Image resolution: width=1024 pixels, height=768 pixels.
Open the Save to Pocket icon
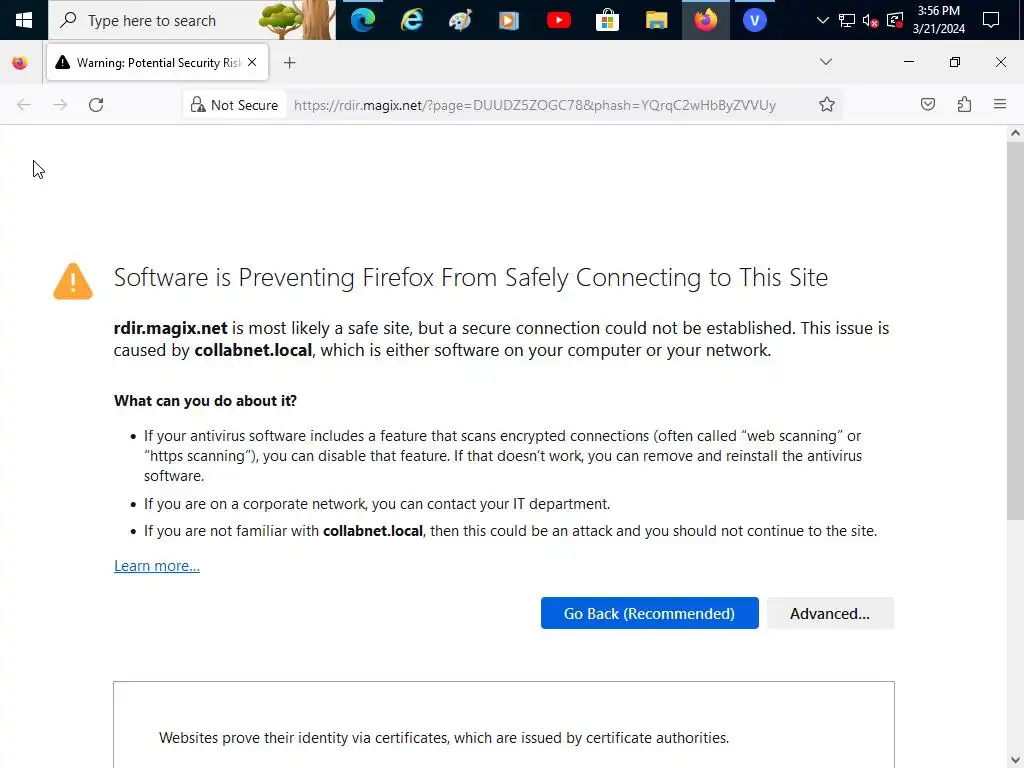click(x=927, y=104)
